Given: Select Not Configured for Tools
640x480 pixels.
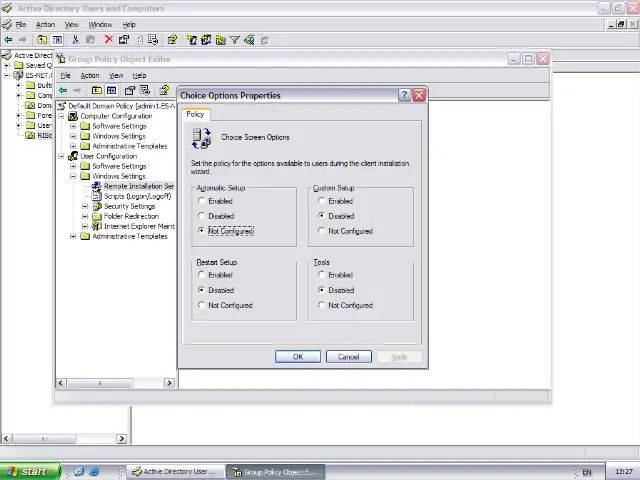Looking at the screenshot, I should click(322, 305).
